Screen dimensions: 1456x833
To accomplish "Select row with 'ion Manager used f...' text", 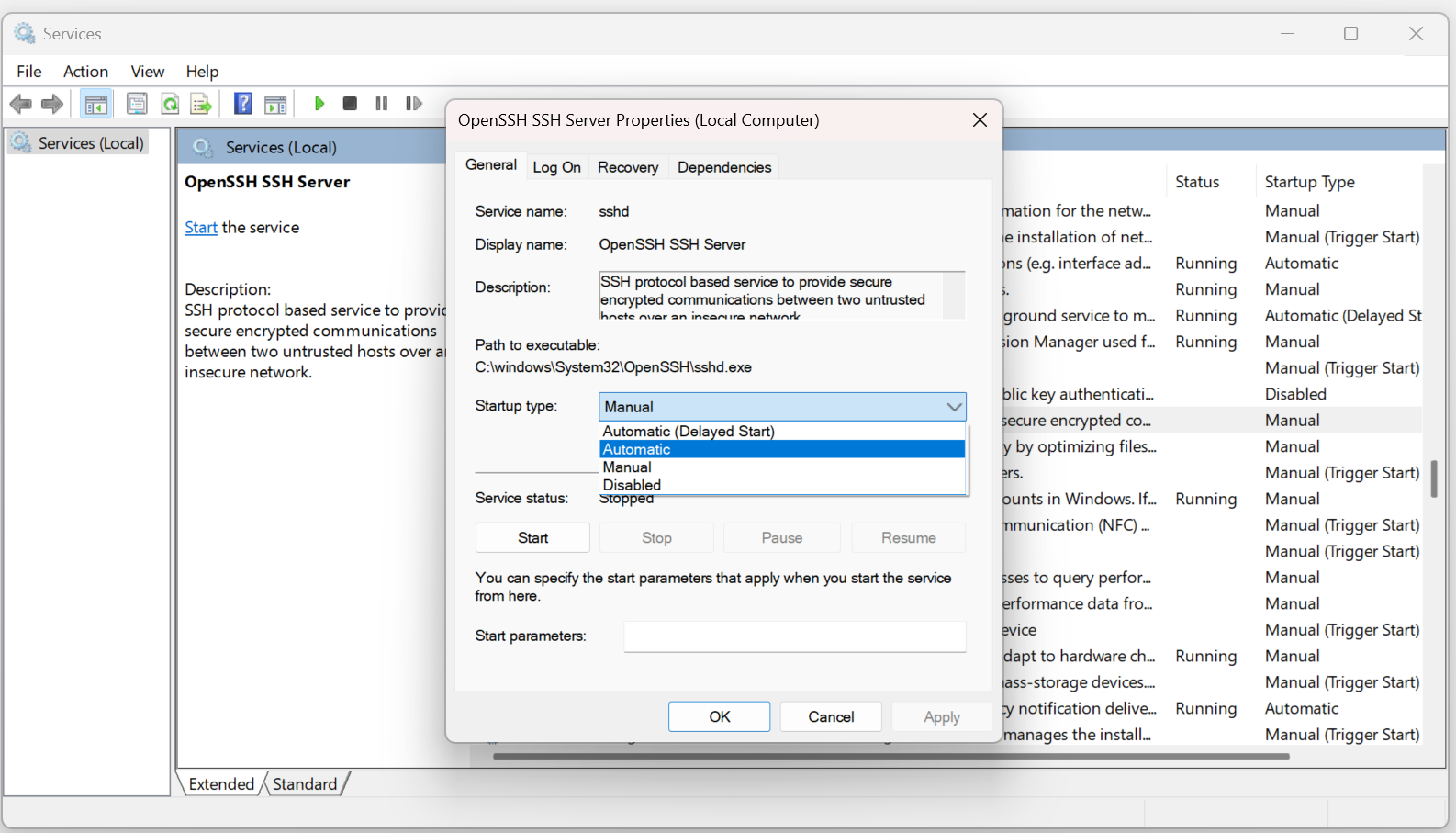I will 1080,342.
